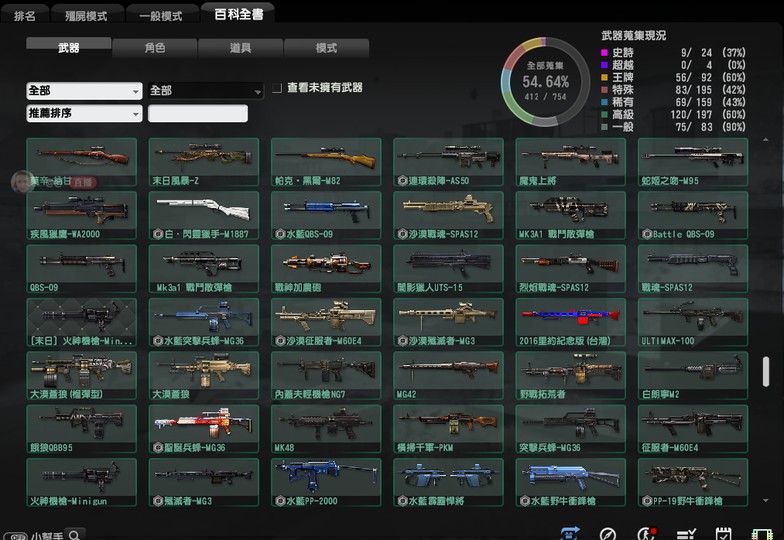784x540 pixels.
Task: Open the second dark 全部 dropdown
Action: [205, 91]
